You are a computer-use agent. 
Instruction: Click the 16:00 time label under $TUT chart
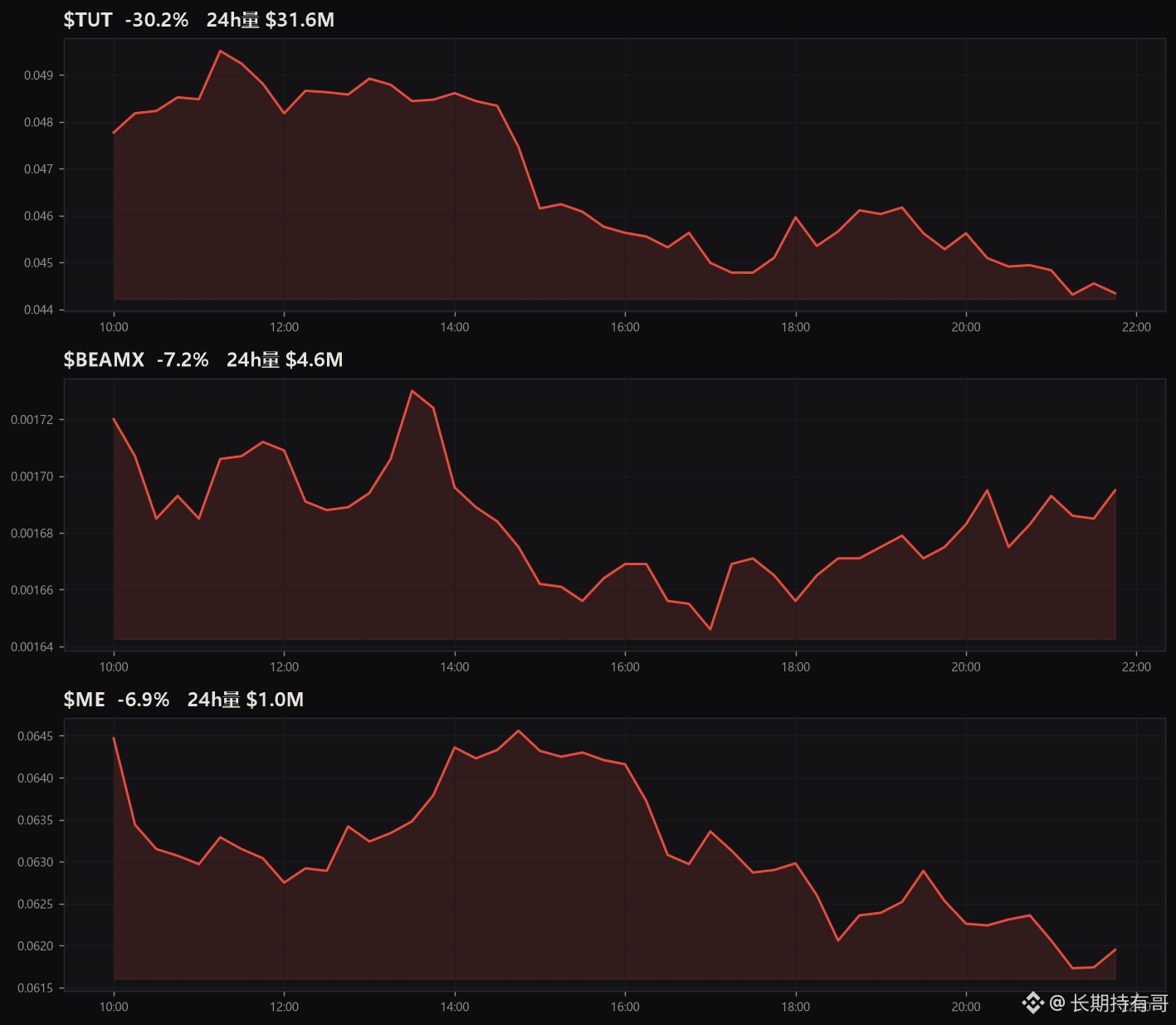(625, 327)
